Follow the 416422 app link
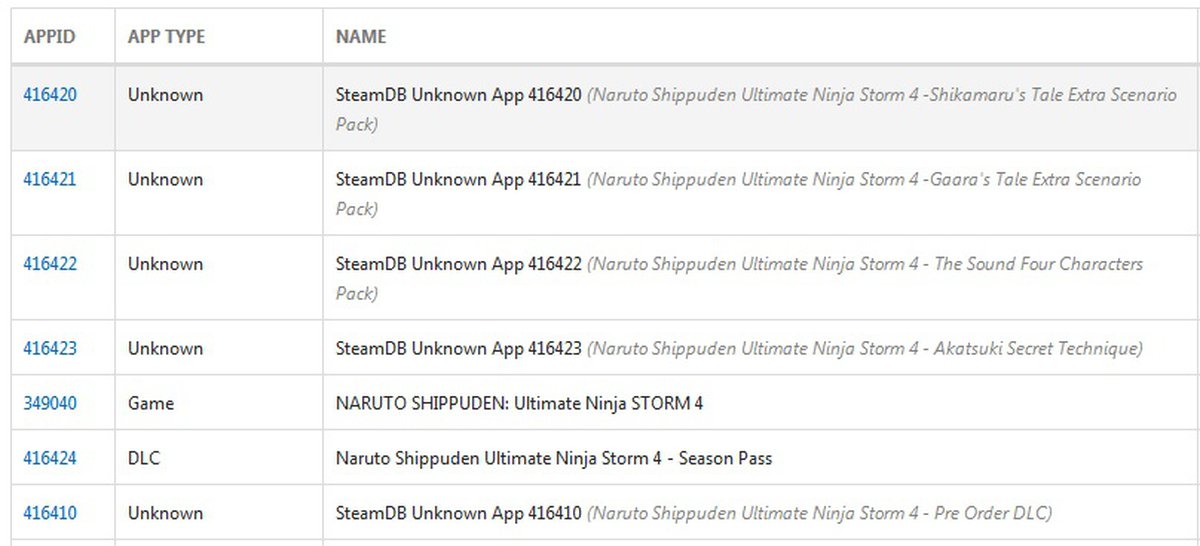Screen dimensions: 1200x546 coord(50,264)
